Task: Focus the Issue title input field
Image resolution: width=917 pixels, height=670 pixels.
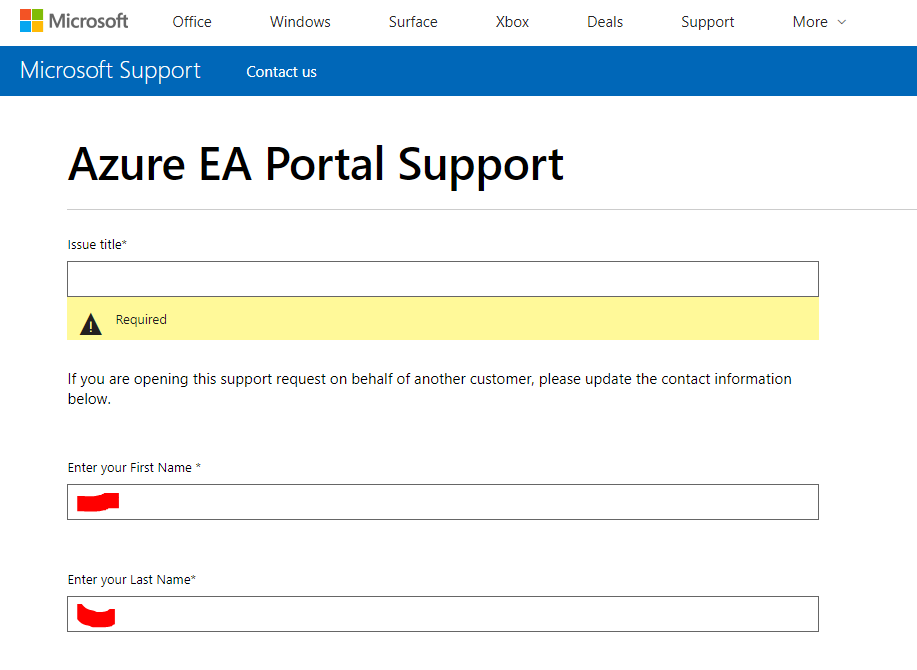Action: [x=443, y=279]
